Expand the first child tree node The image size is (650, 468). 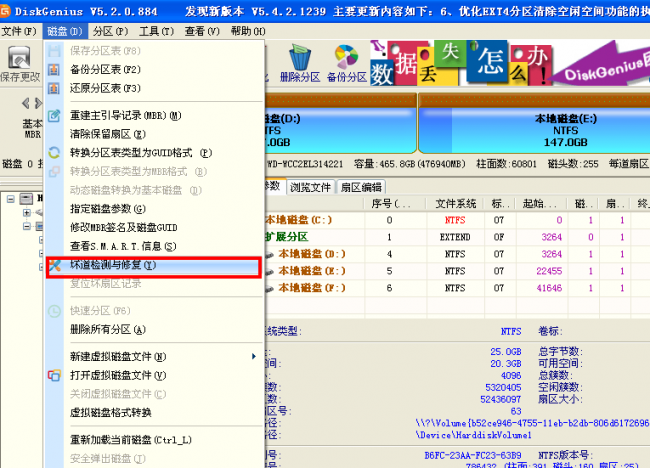pos(27,213)
